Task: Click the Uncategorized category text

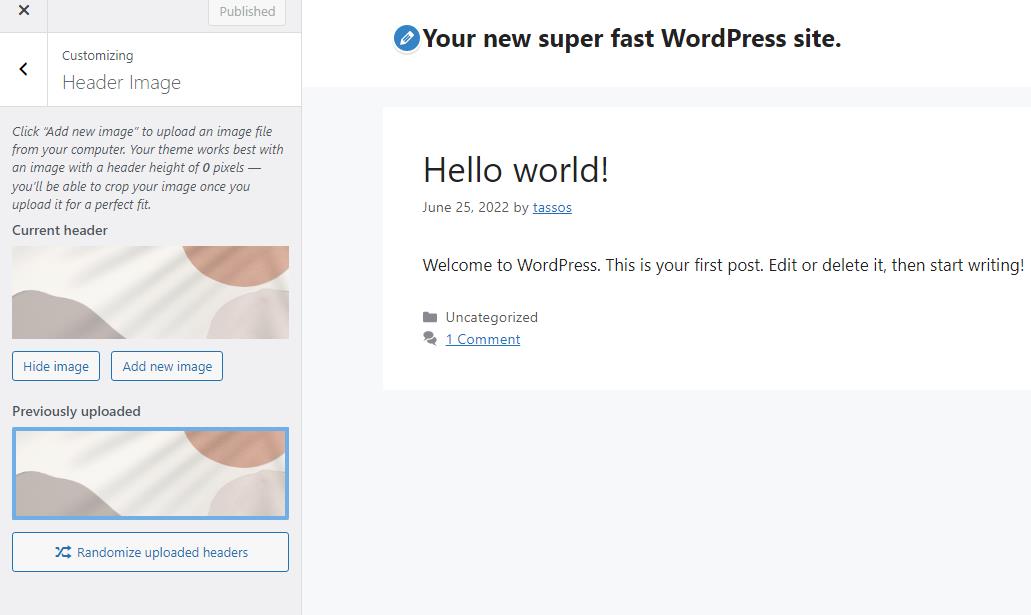Action: click(x=491, y=317)
